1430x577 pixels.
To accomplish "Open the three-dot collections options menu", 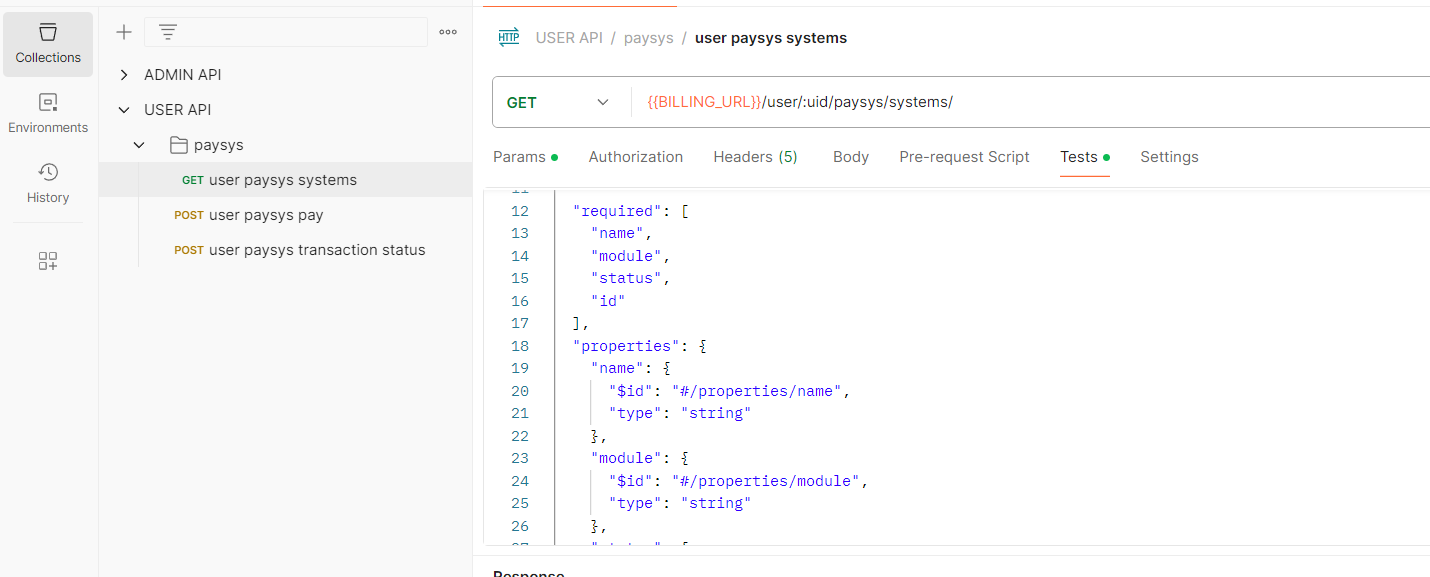I will tap(448, 32).
